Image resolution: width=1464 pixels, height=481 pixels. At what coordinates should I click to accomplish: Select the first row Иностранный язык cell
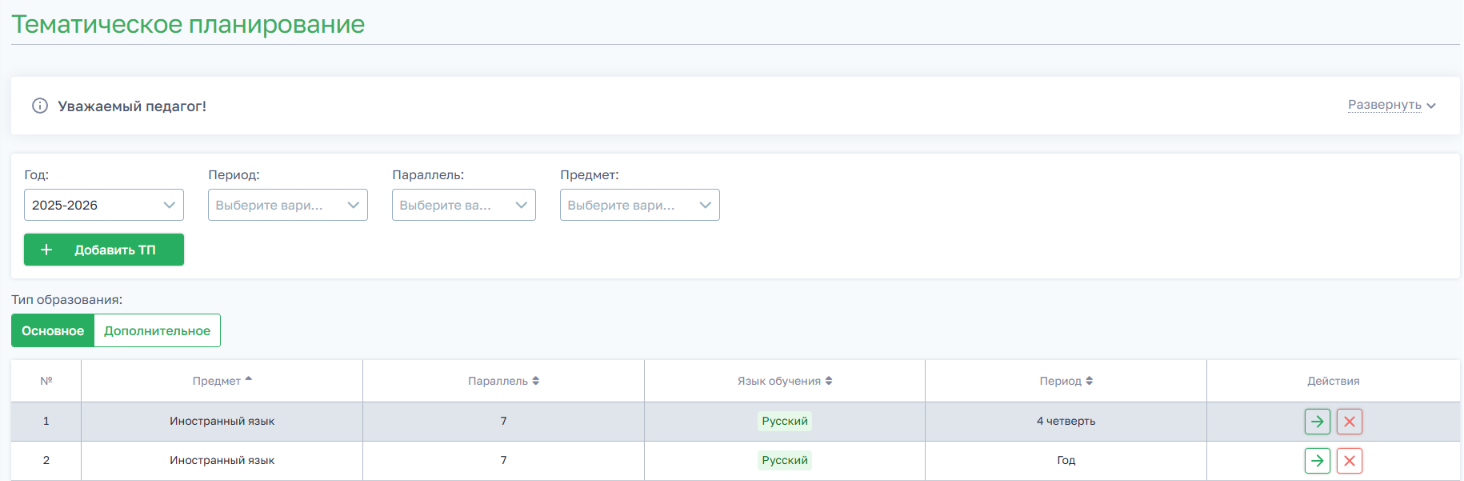pos(222,422)
